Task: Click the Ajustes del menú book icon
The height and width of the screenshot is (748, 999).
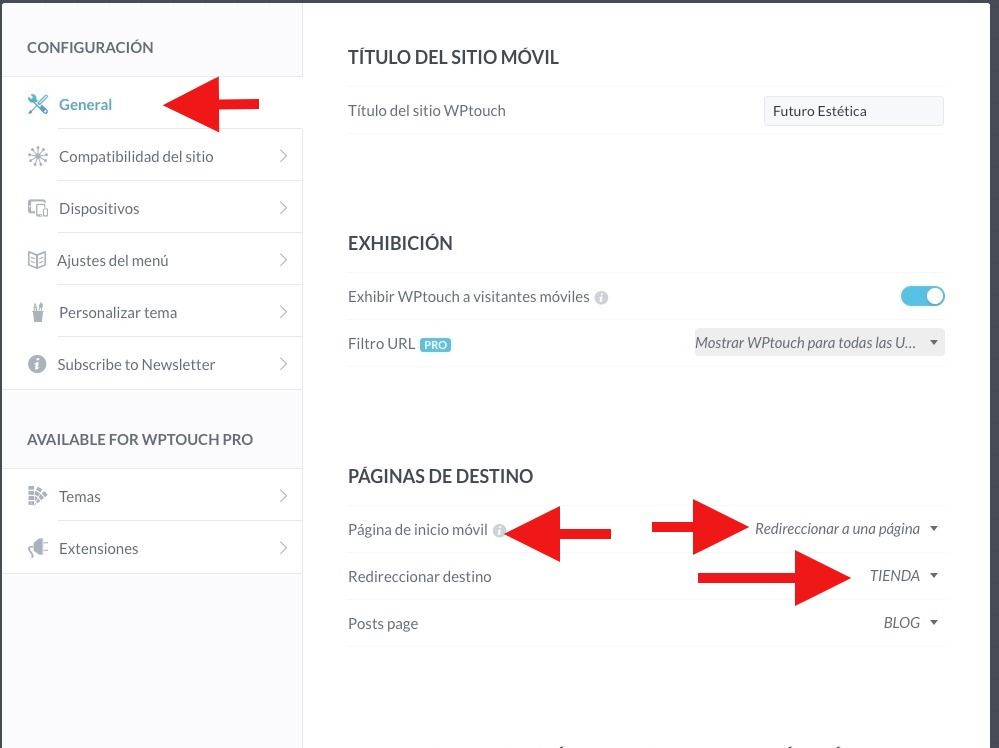Action: (x=37, y=260)
